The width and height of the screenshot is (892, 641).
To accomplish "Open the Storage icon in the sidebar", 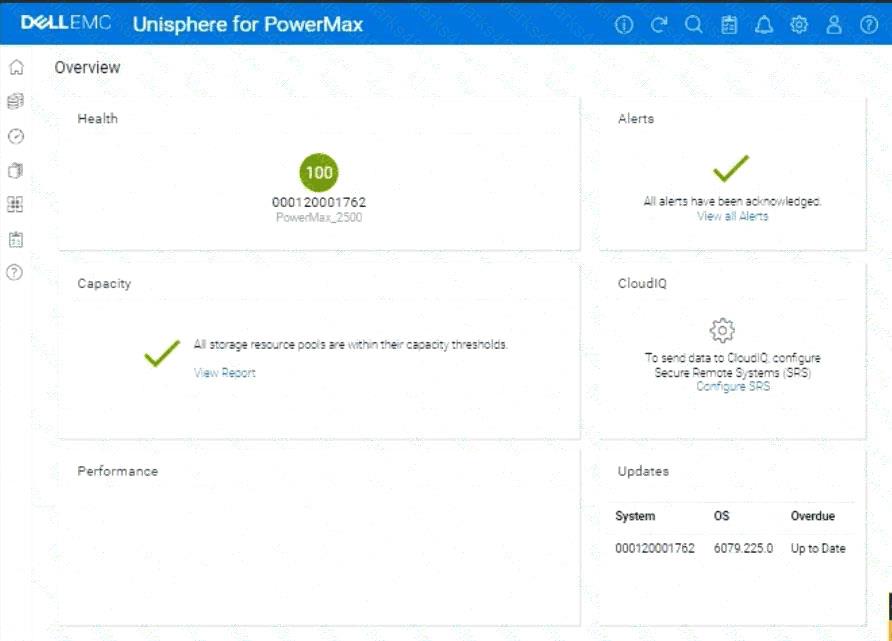I will [15, 101].
